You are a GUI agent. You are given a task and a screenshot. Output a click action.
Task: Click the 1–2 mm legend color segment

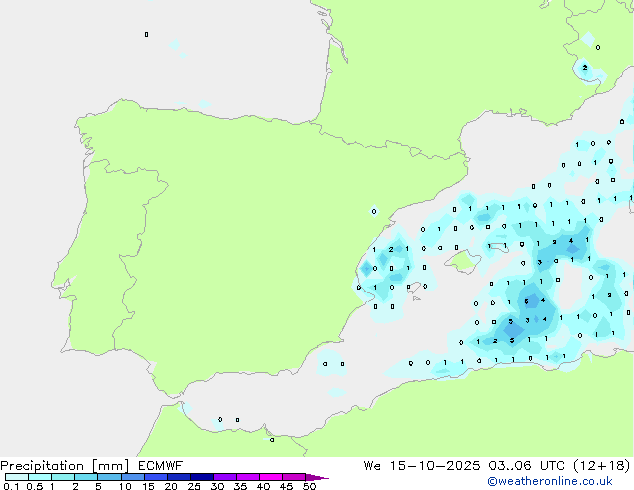click(x=63, y=477)
